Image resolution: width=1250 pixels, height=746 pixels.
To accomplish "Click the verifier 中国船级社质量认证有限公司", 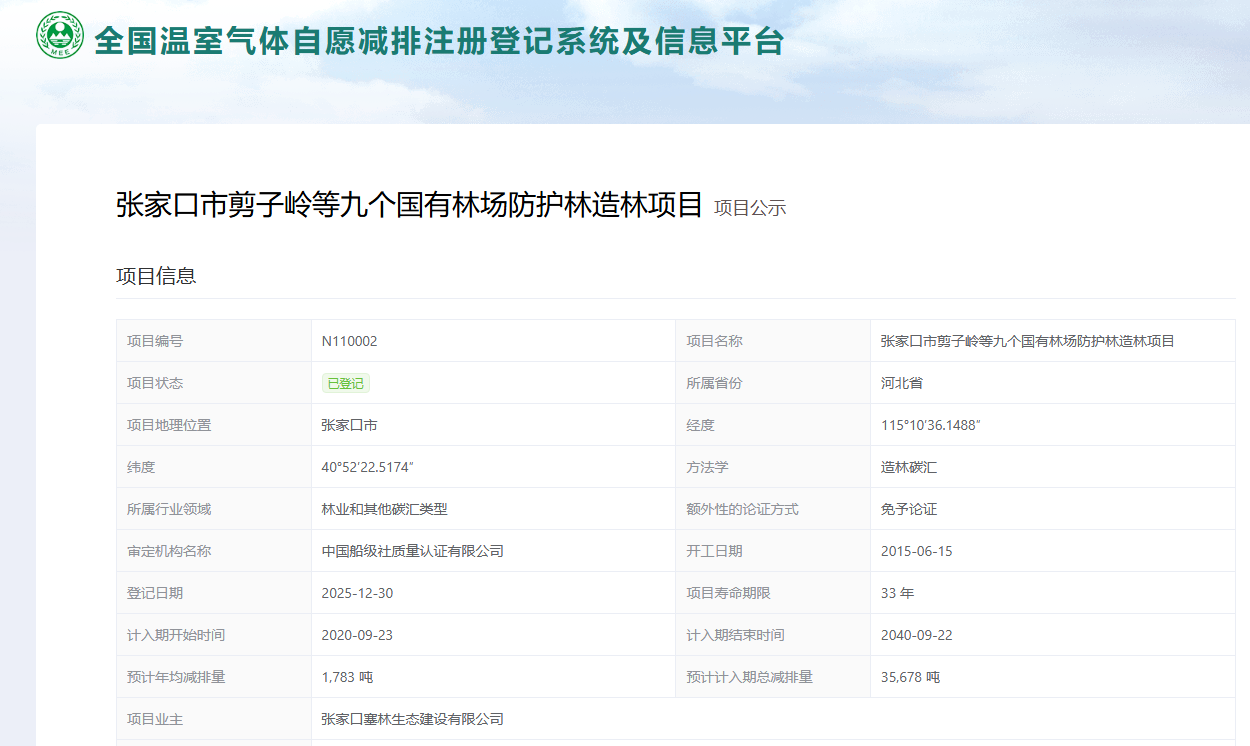I will point(412,551).
